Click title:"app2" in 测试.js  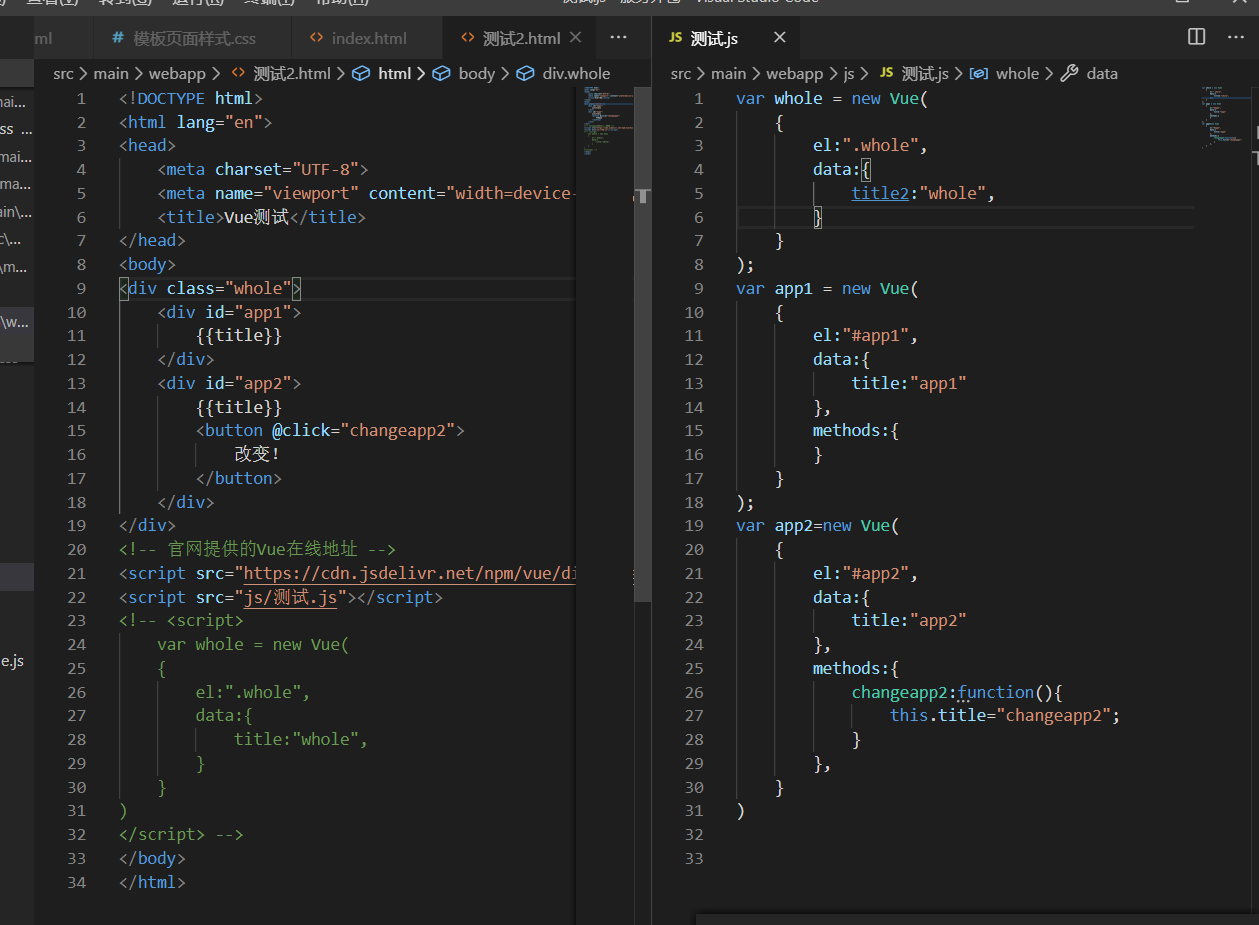(x=910, y=620)
